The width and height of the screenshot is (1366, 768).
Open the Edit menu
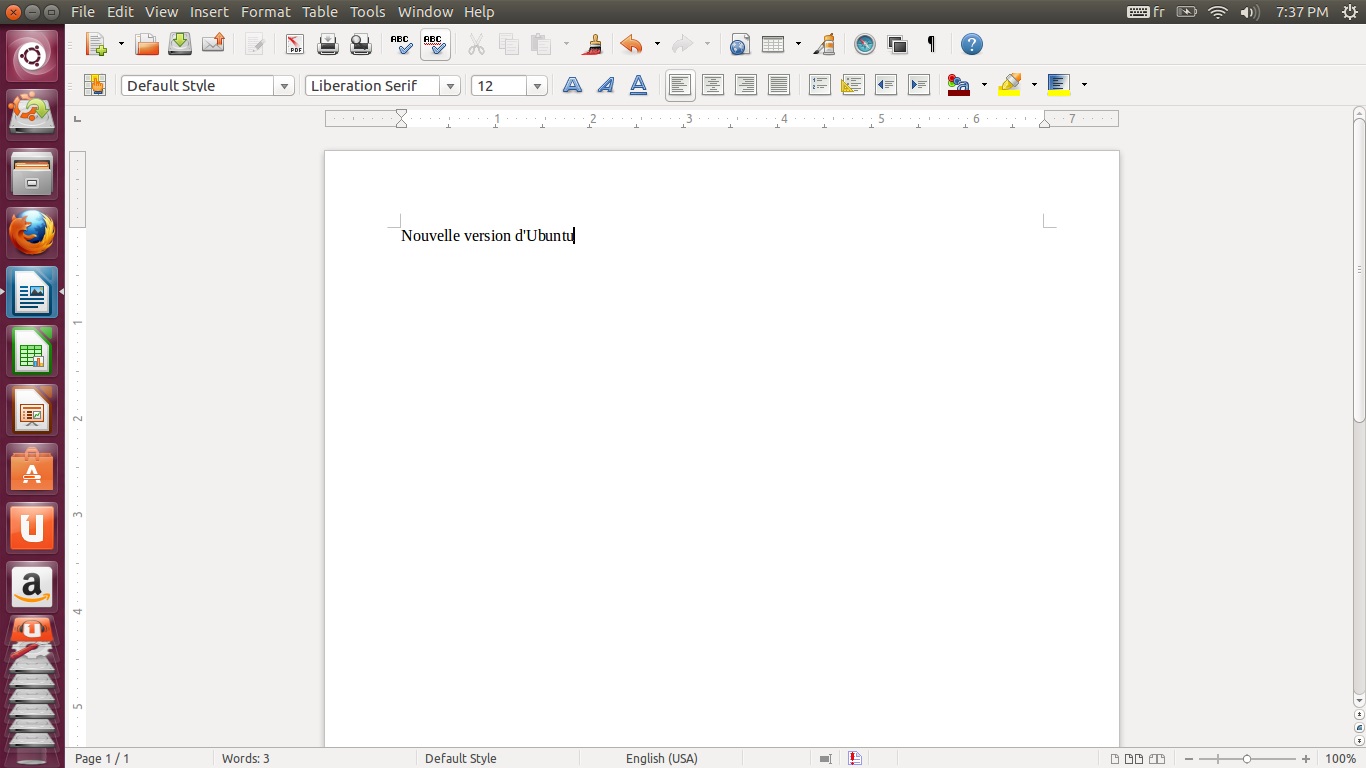[x=120, y=12]
